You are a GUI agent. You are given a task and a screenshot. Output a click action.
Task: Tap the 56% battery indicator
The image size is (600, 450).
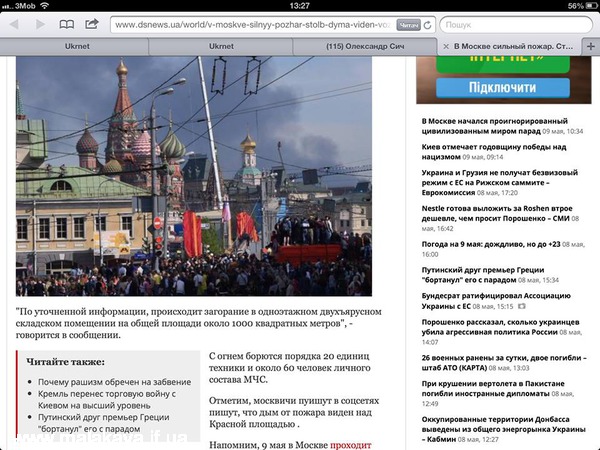583,5
